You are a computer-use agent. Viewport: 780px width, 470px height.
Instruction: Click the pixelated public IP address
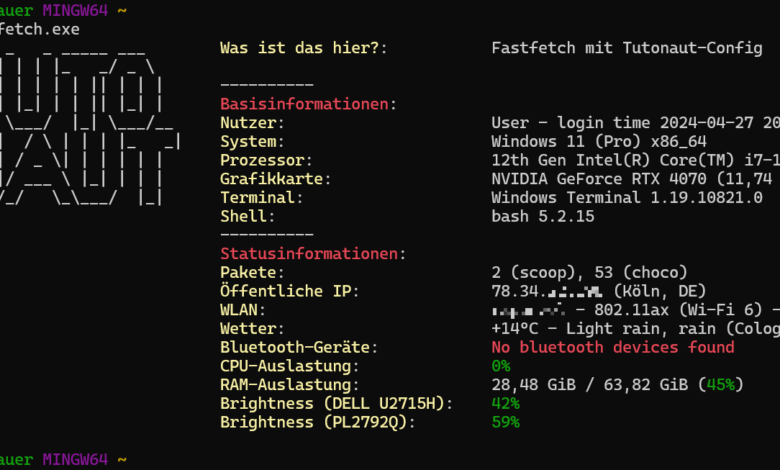coord(547,291)
